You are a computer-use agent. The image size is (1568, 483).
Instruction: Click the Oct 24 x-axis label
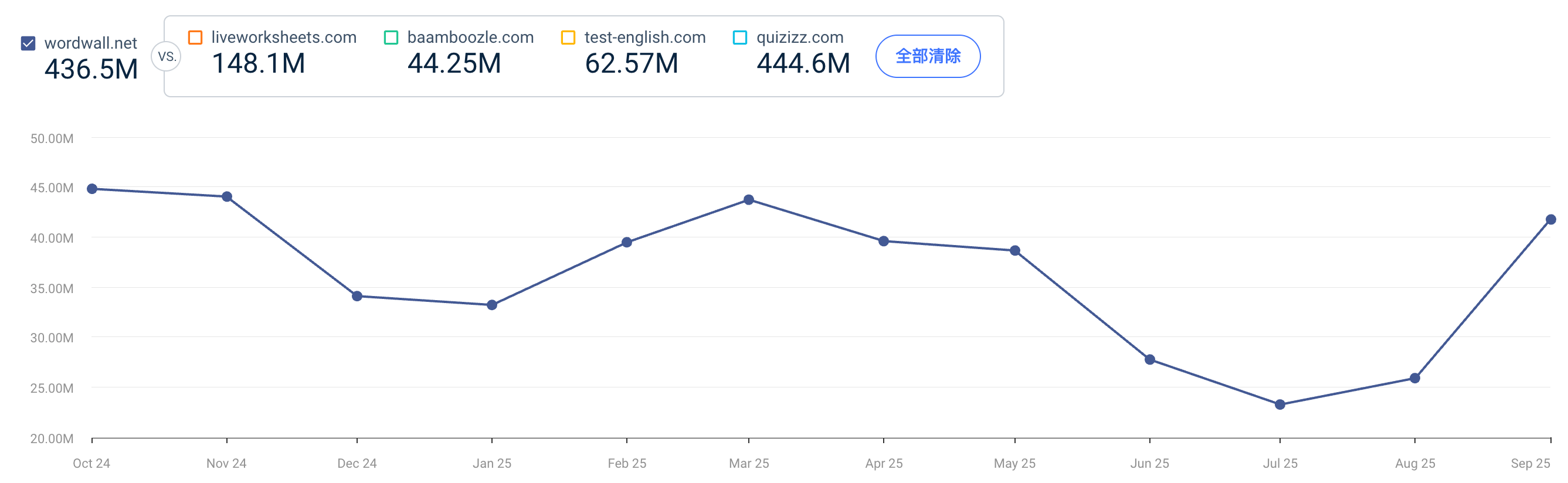click(91, 464)
